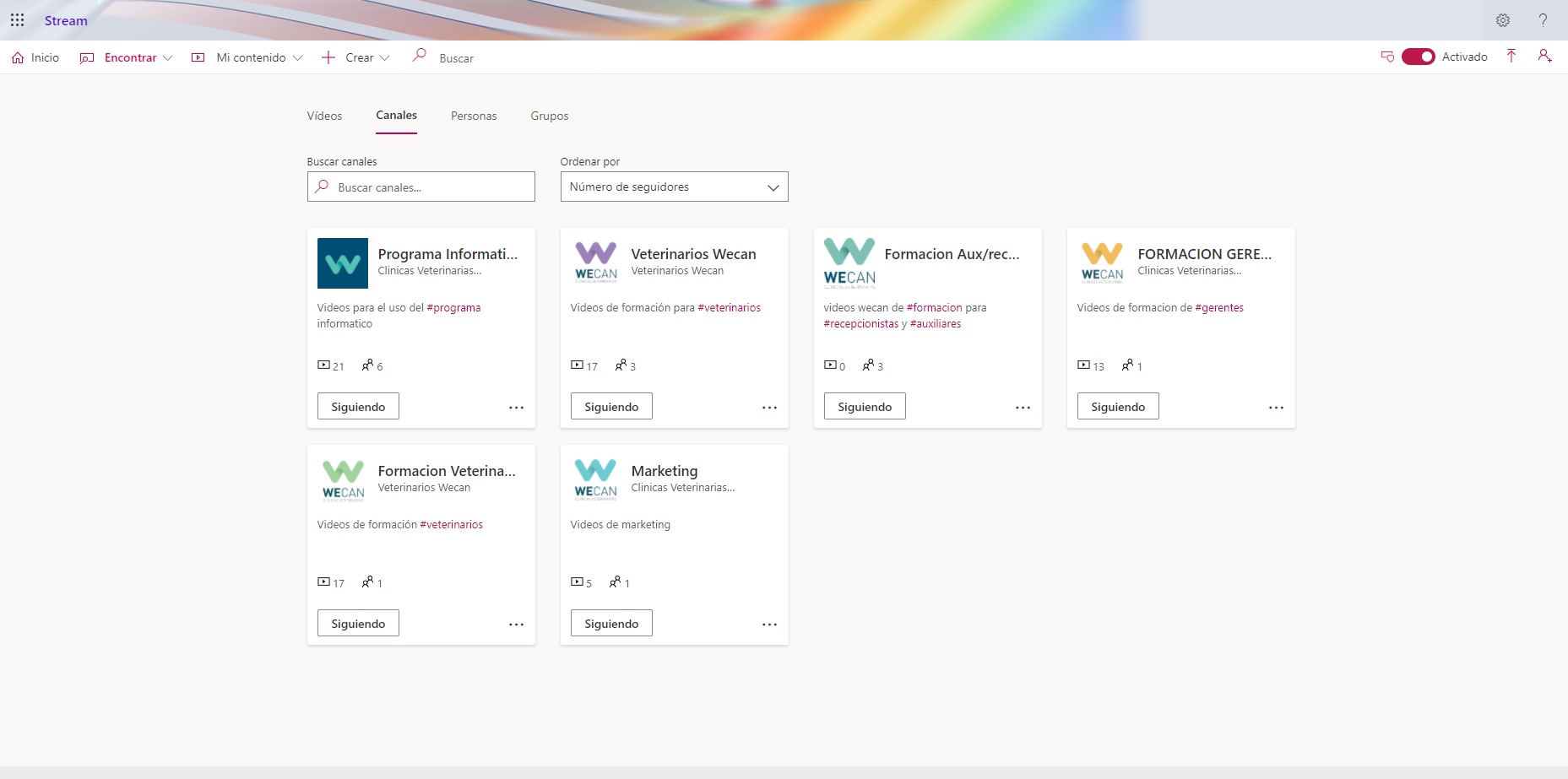Open the FORMACION GERE... channel title
Screen dimensions: 1568x779
pyautogui.click(x=1204, y=254)
